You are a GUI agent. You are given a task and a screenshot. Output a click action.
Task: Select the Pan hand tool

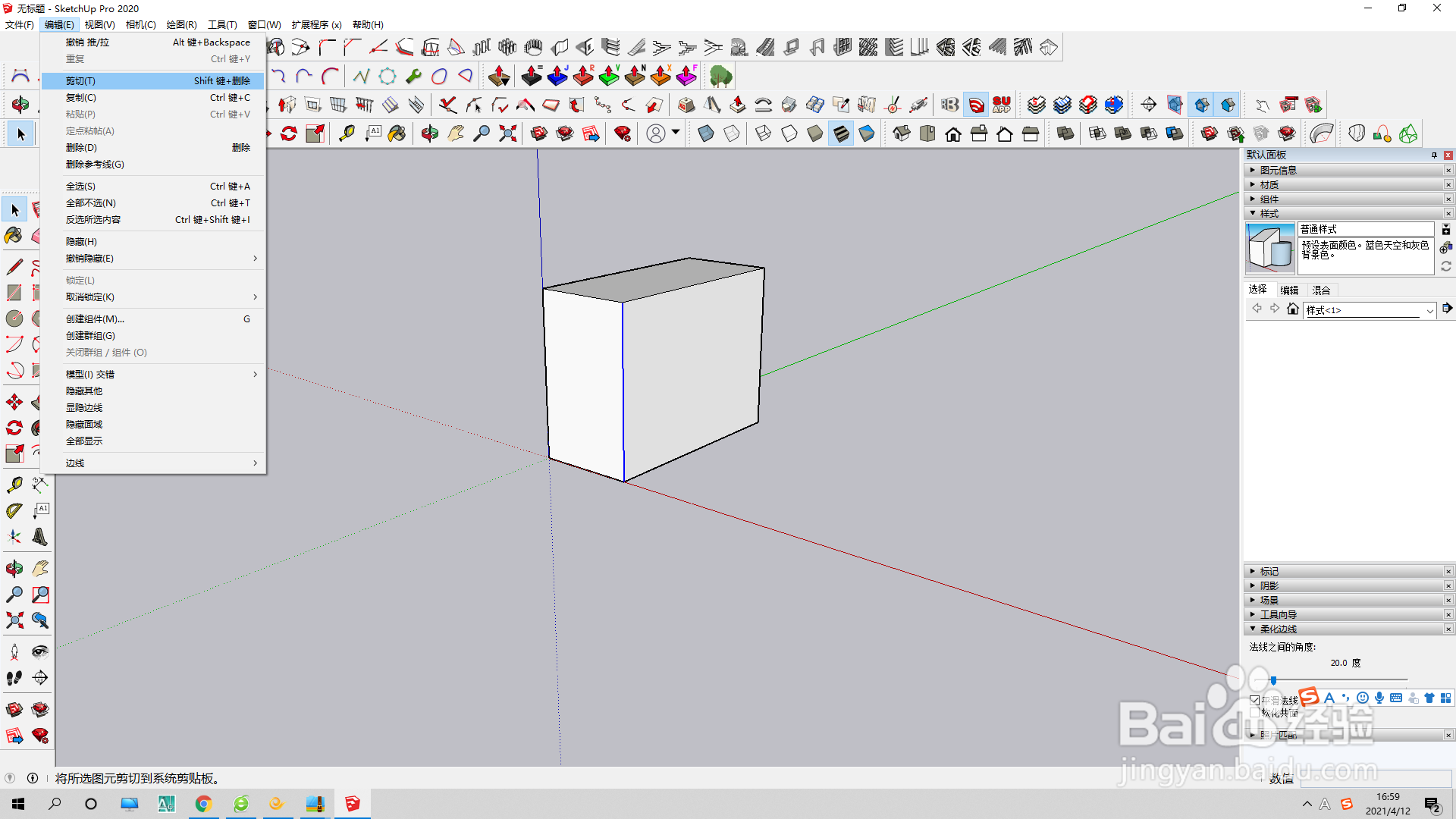pyautogui.click(x=39, y=568)
